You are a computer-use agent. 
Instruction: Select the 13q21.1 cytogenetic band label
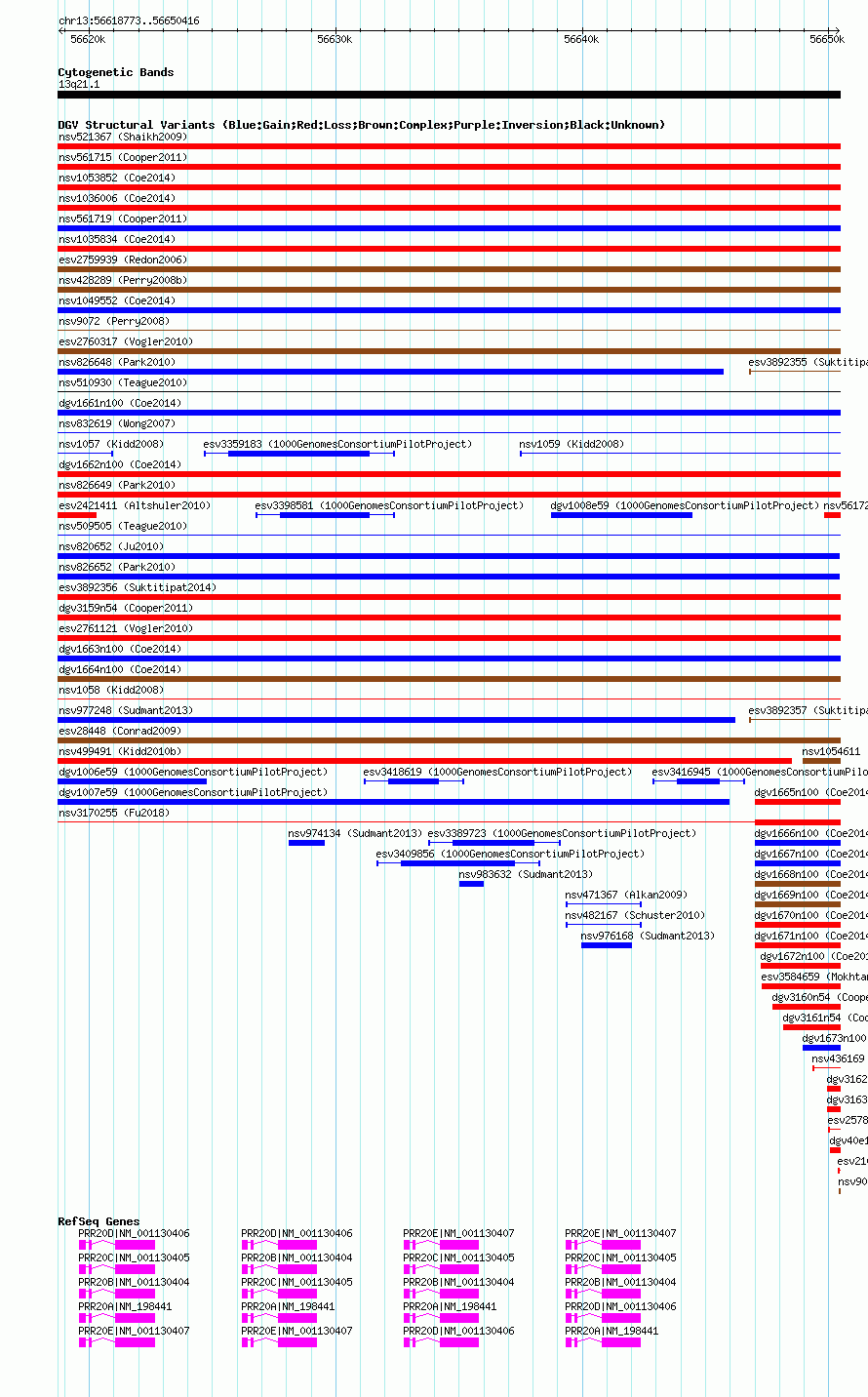[x=79, y=84]
